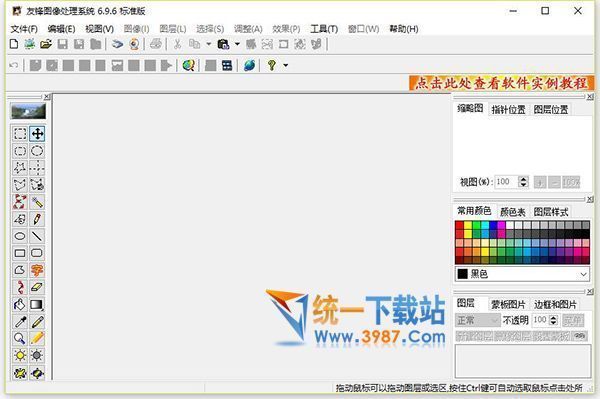Select the Magic Wand tool

point(37,202)
